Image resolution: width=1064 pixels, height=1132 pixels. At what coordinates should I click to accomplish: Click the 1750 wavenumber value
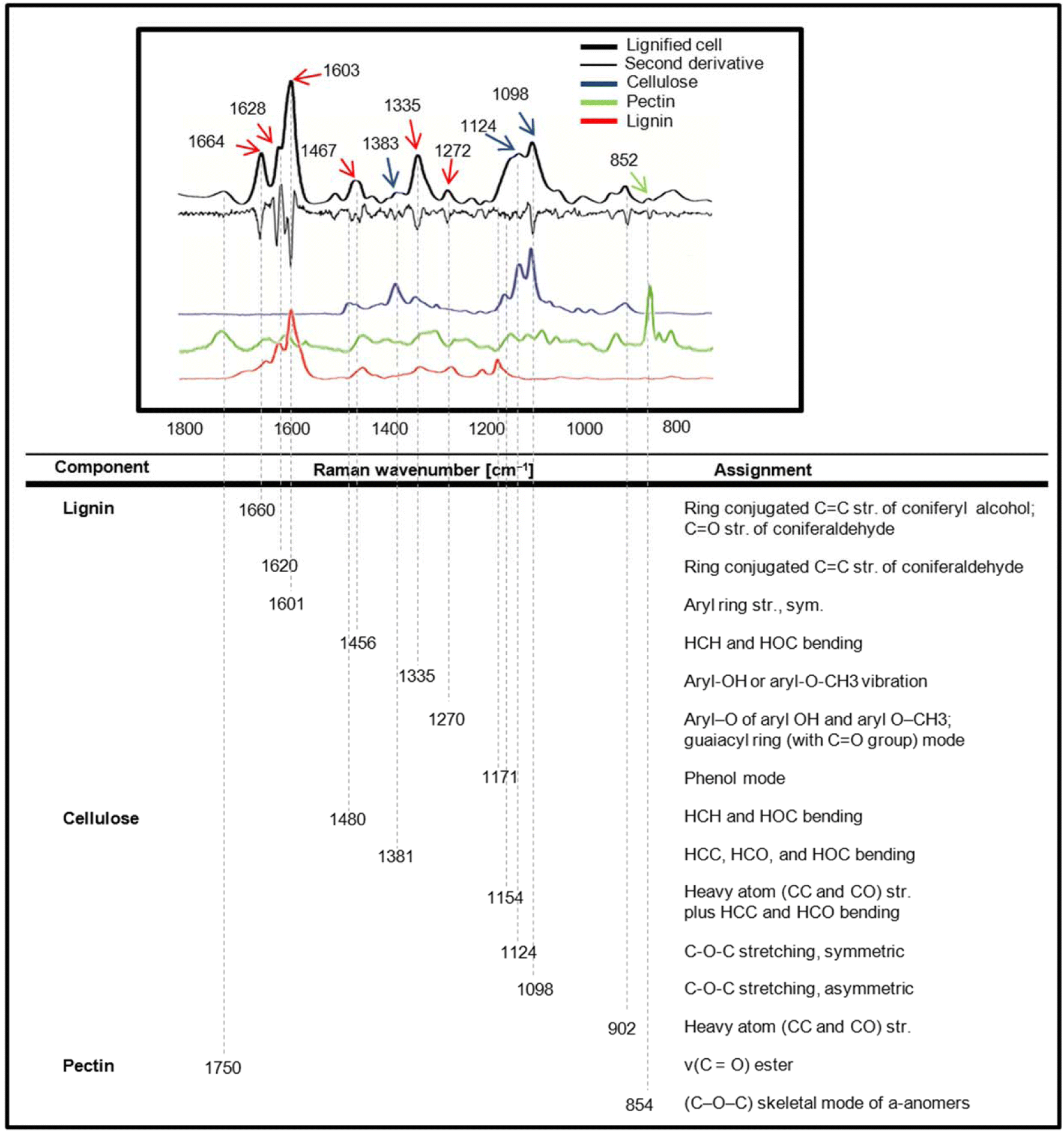(x=223, y=1068)
